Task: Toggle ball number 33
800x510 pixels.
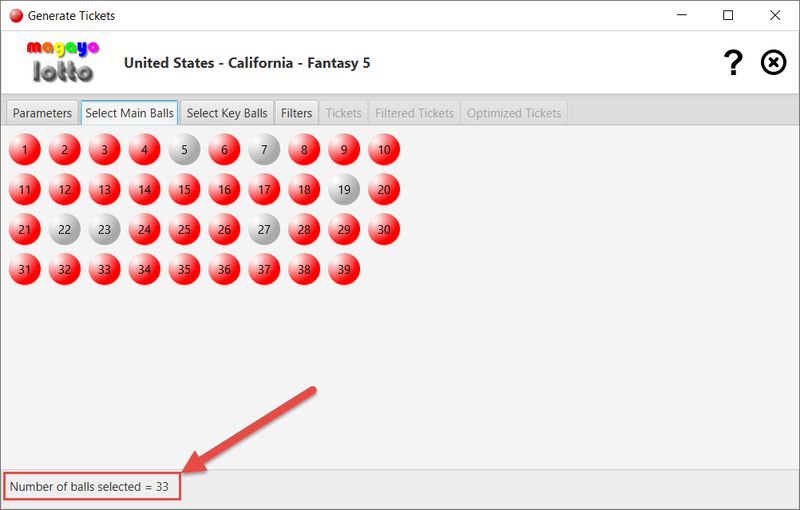Action: [105, 269]
